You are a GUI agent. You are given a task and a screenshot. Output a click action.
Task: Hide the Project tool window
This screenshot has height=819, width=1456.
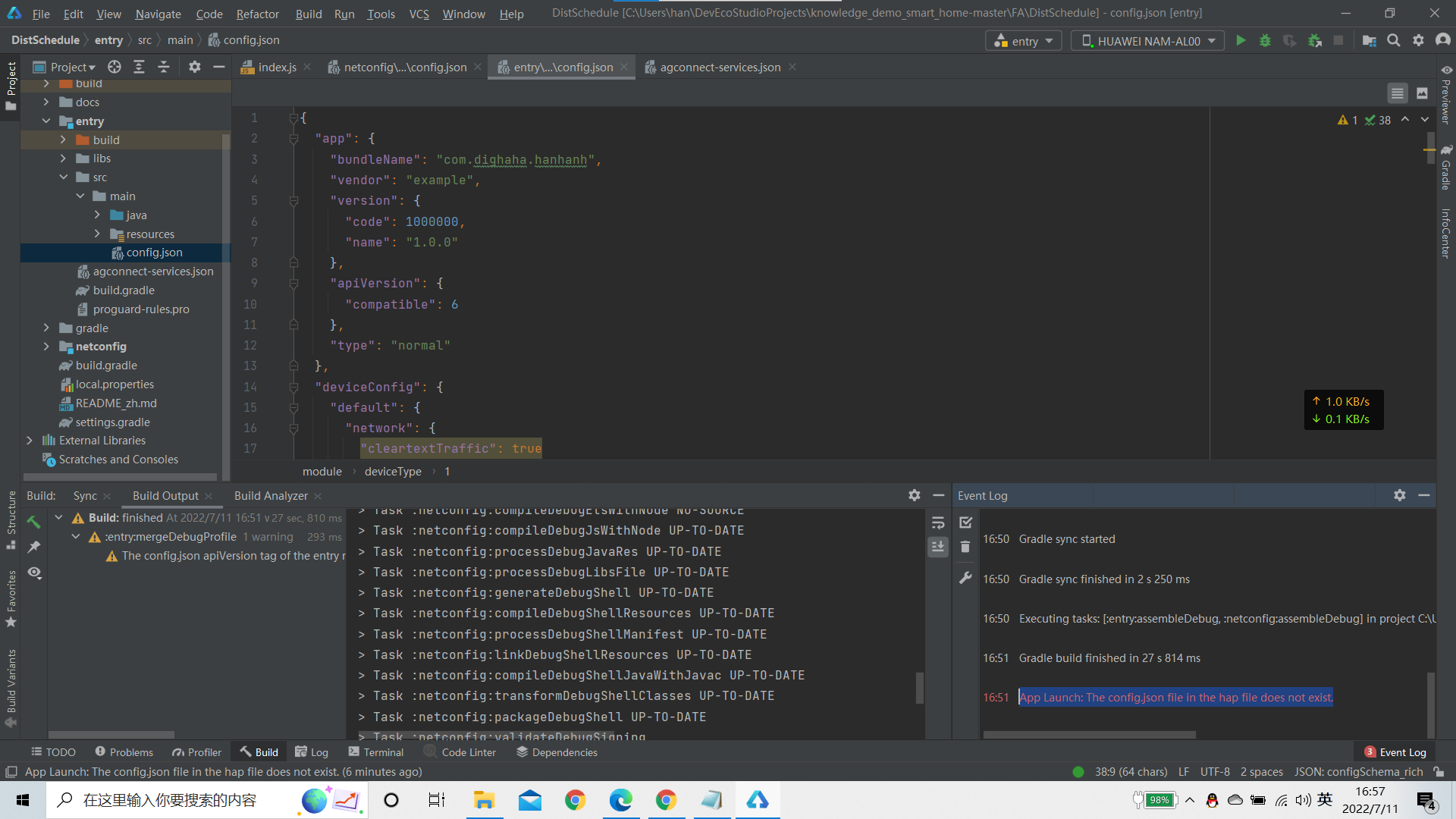219,67
